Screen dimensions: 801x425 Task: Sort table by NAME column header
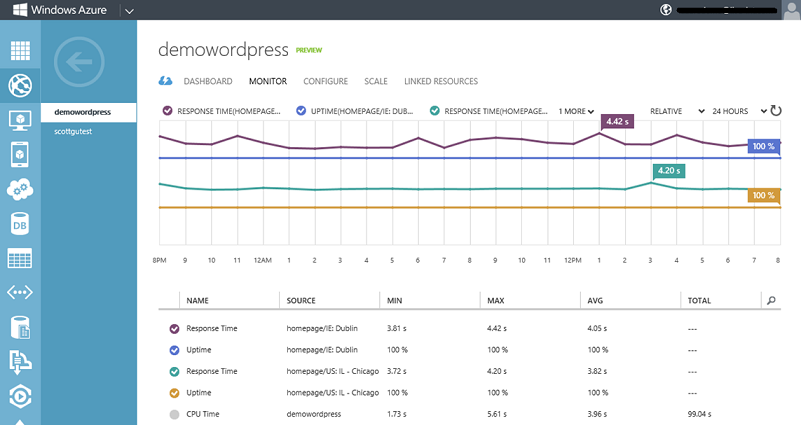[x=197, y=300]
